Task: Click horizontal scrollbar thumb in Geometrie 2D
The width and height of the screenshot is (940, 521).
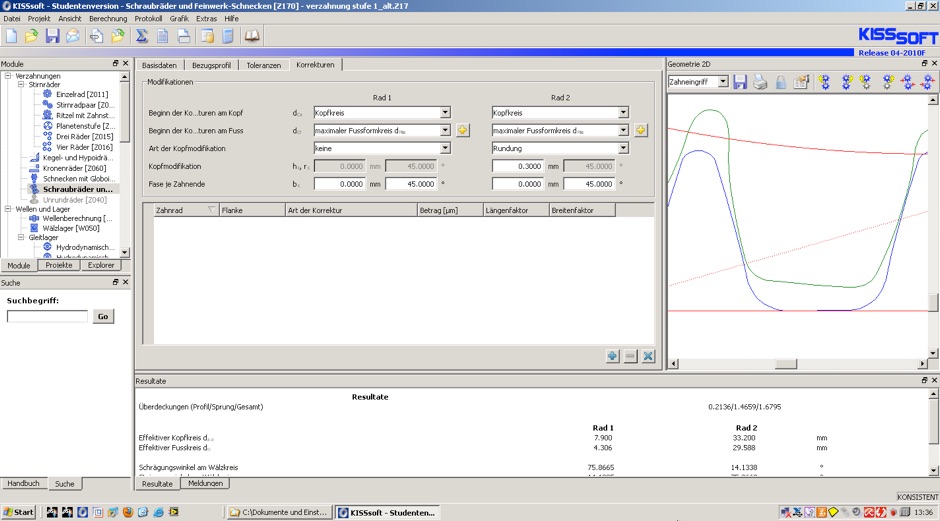Action: (785, 364)
